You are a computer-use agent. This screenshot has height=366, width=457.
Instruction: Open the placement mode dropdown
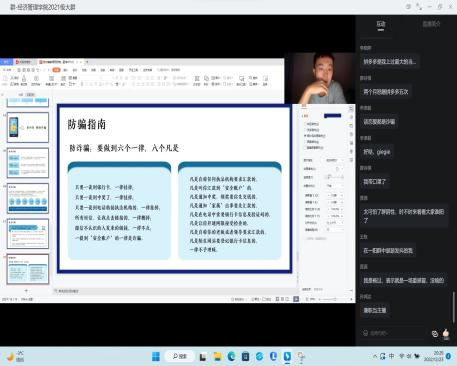pos(334,186)
